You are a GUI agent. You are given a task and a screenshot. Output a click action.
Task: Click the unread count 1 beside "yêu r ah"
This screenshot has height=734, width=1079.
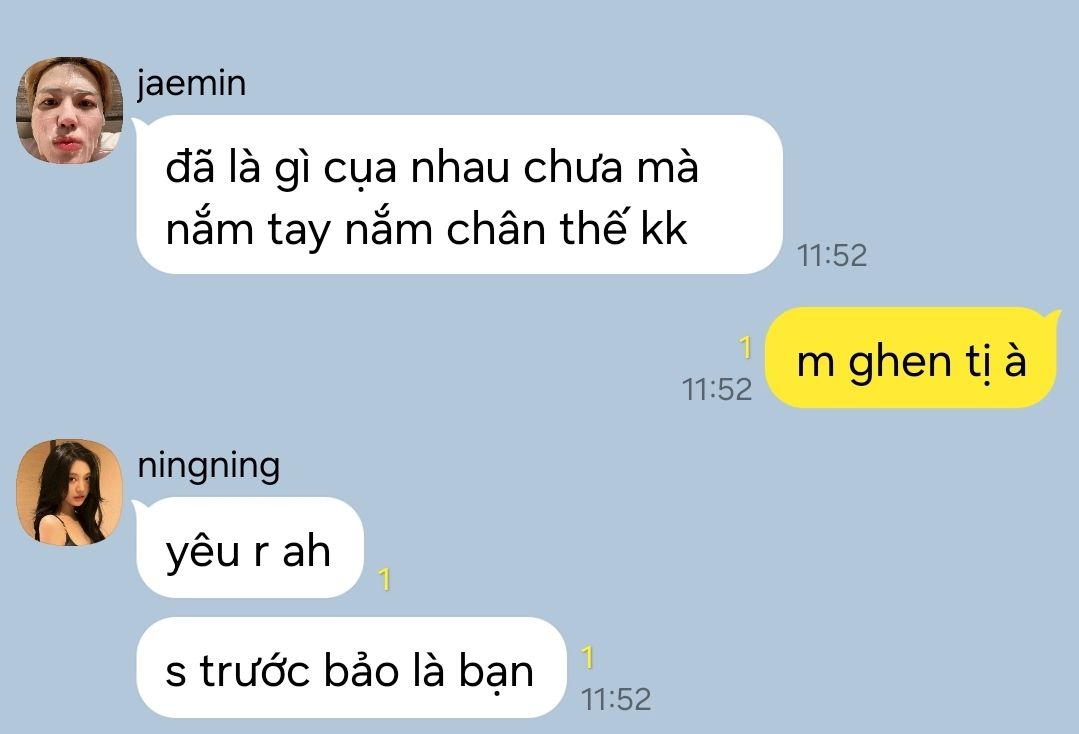(x=385, y=579)
